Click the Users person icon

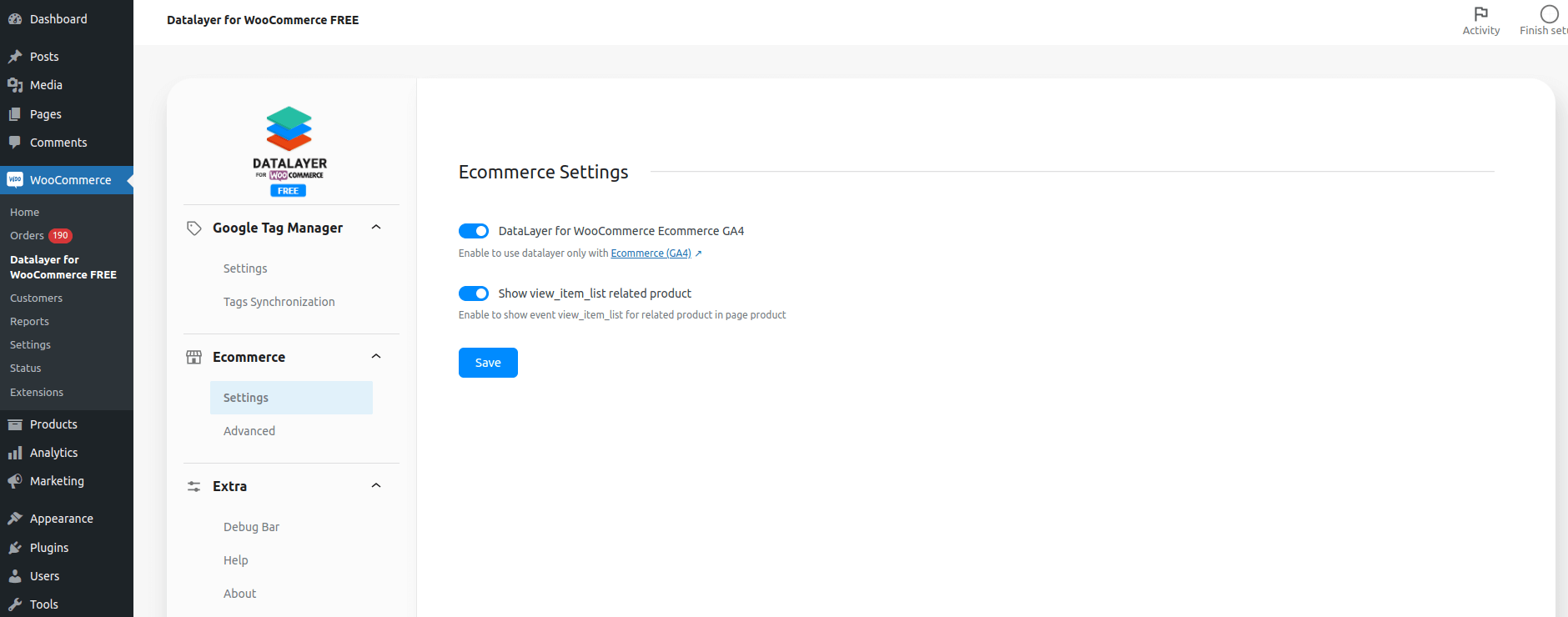[15, 576]
